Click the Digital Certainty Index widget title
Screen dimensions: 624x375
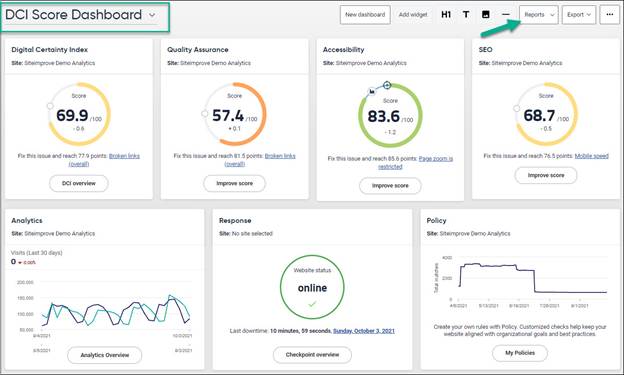49,50
